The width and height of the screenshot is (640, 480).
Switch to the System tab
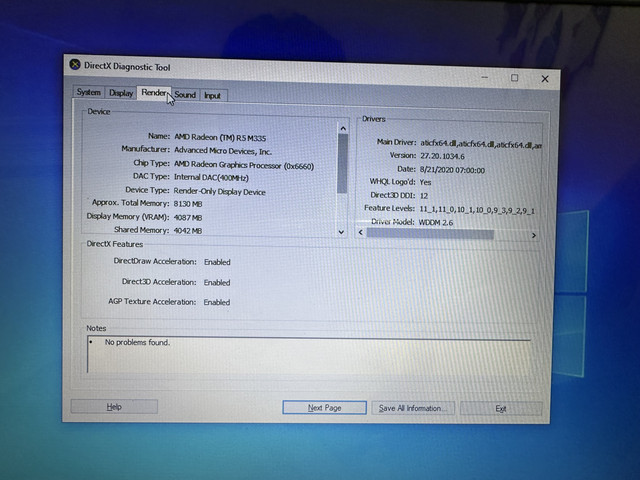89,92
